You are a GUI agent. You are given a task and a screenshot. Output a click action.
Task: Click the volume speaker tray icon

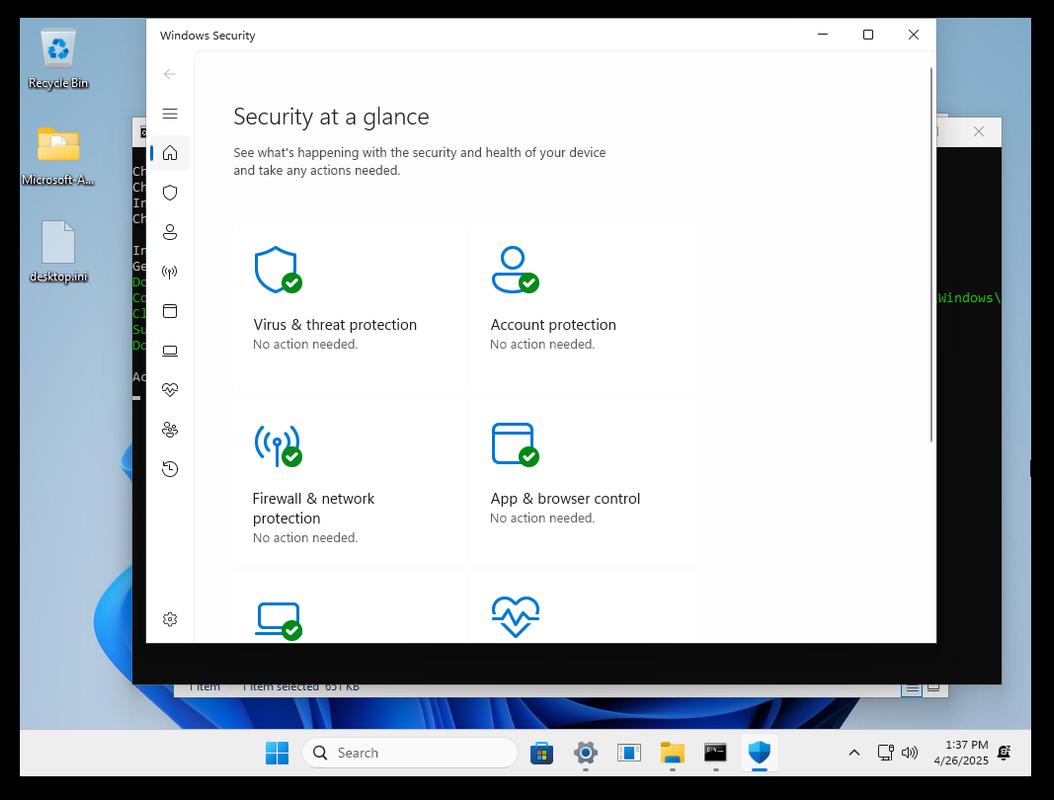pos(909,753)
